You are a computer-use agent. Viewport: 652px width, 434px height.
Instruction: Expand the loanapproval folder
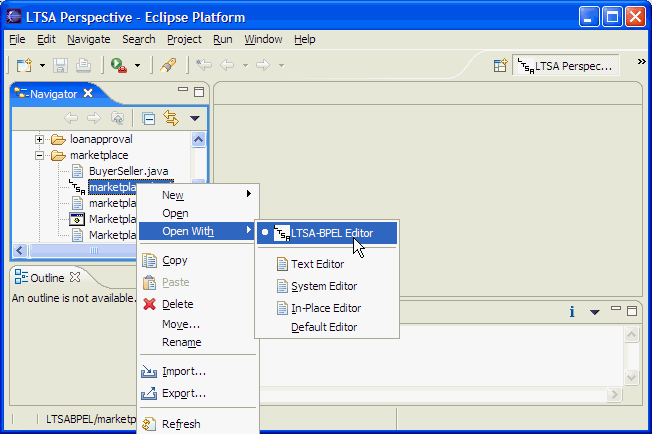click(x=40, y=139)
